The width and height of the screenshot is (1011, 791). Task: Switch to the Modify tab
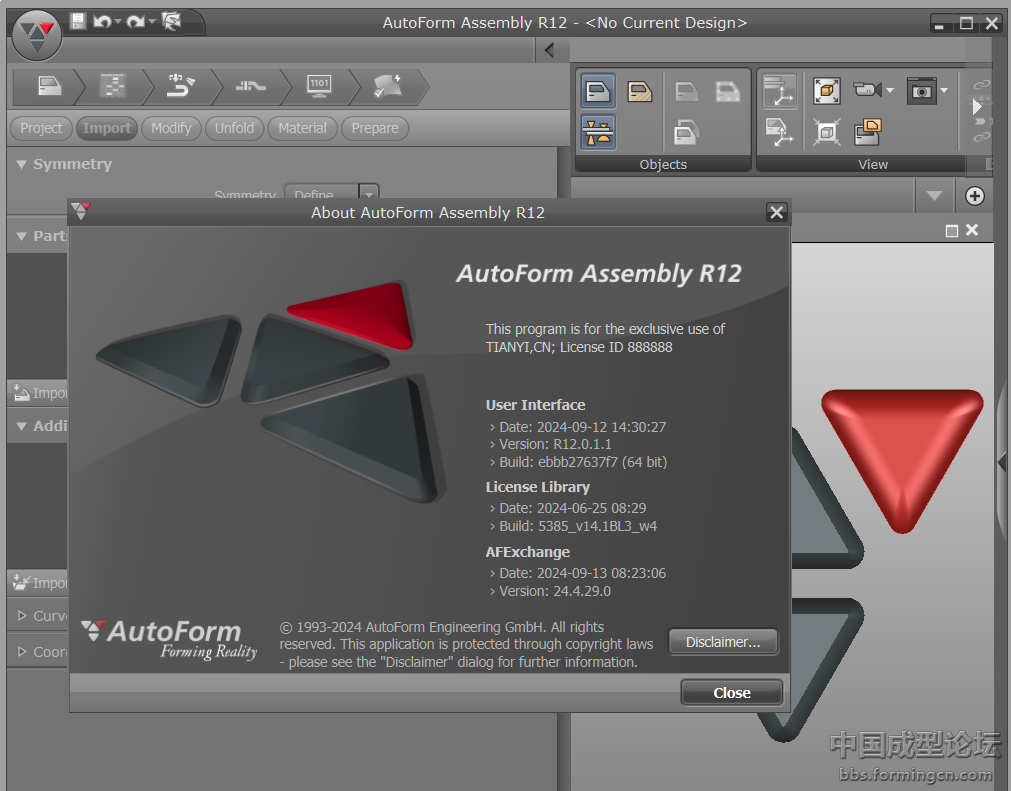(171, 128)
